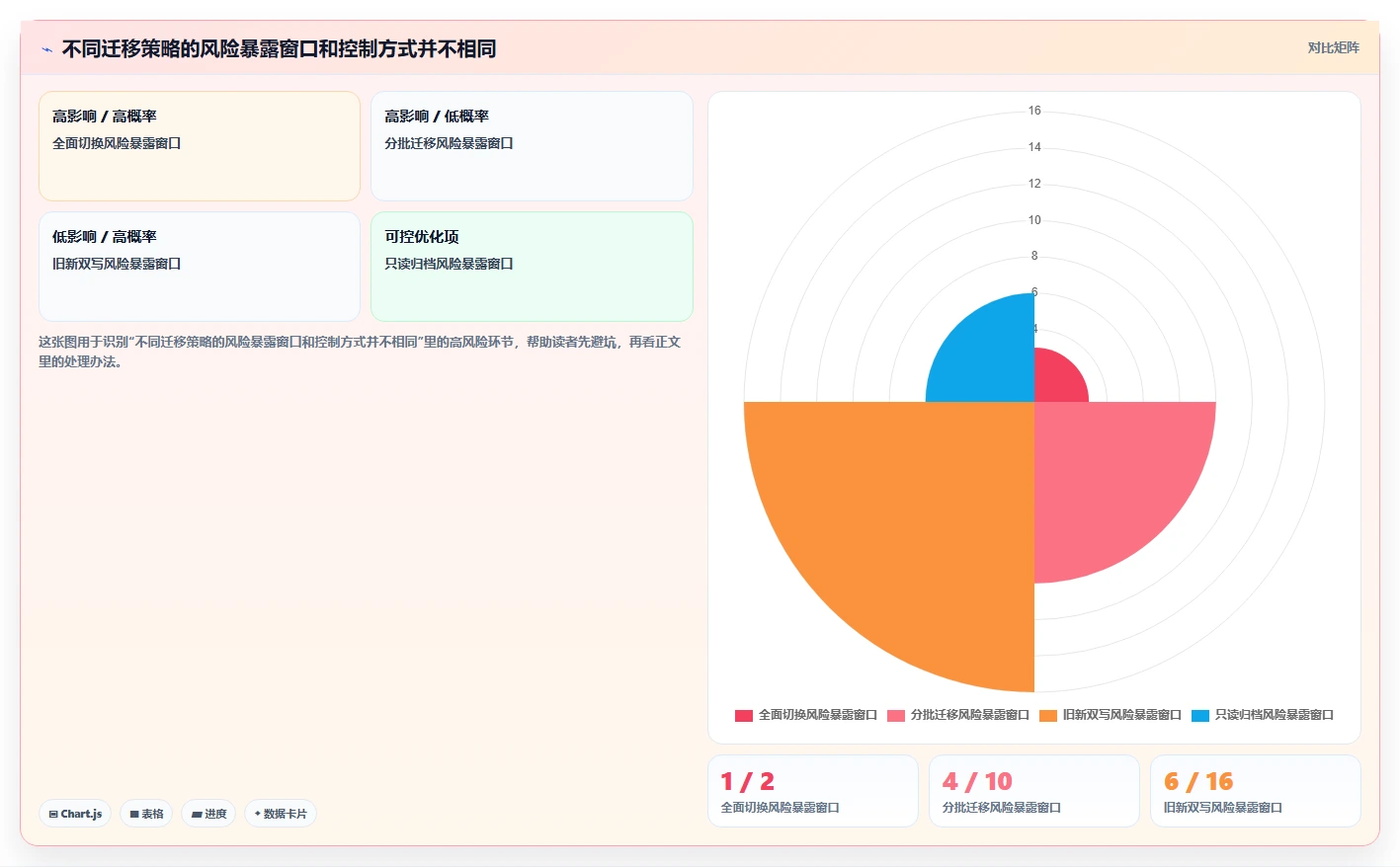Click the description paragraph starting 这张图用于识别
The width and height of the screenshot is (1400, 867).
[x=360, y=352]
